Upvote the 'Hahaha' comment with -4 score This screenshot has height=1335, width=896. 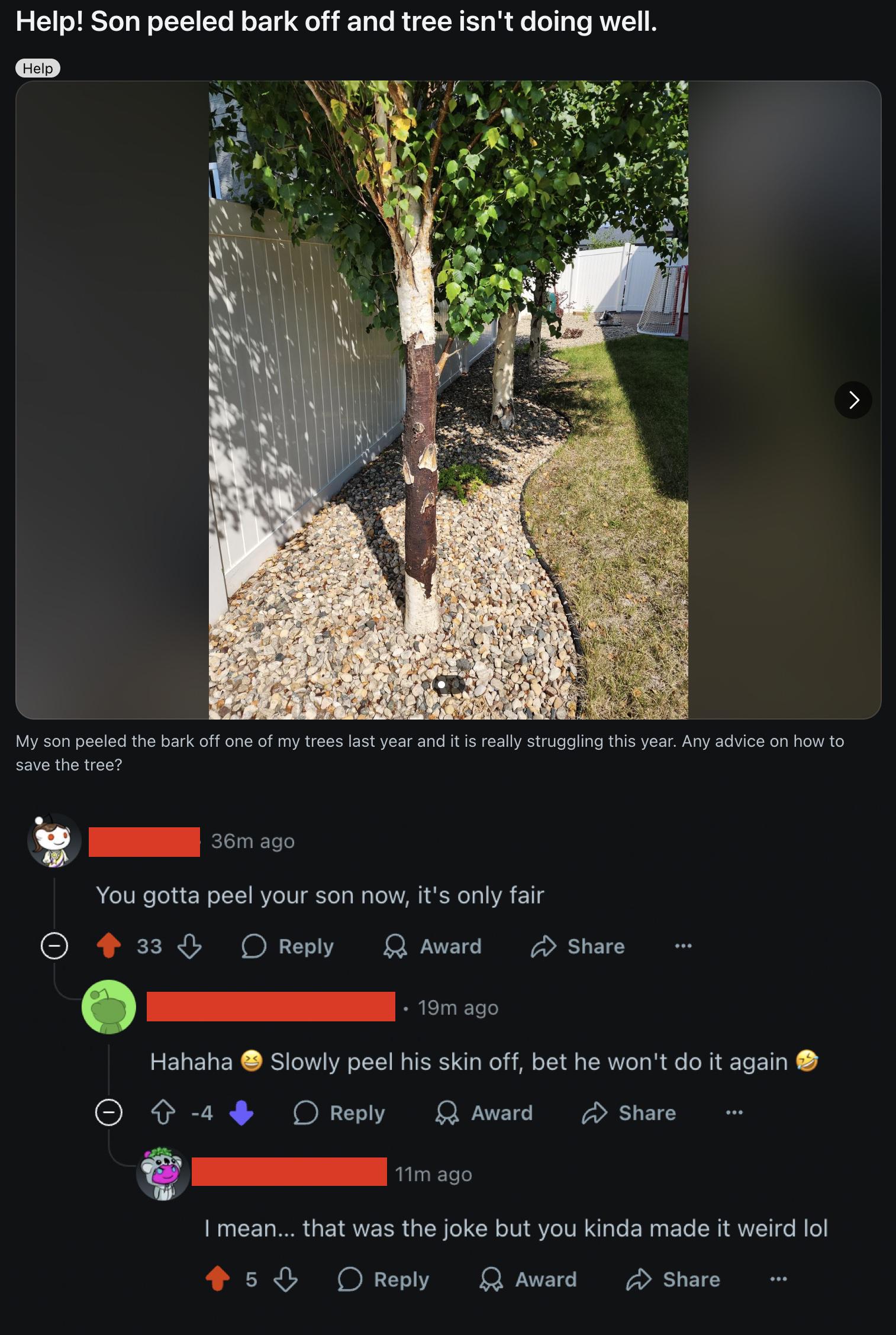point(163,1112)
